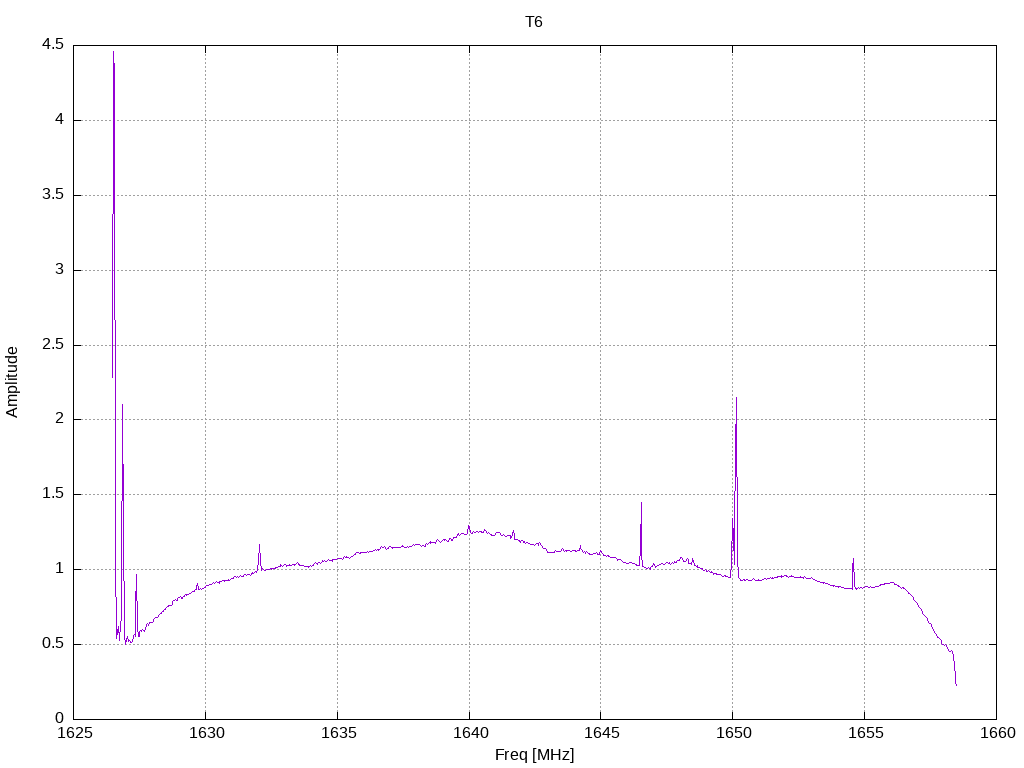1024x768 pixels.
Task: Click the x-axis tick label 1635
Action: pyautogui.click(x=338, y=733)
